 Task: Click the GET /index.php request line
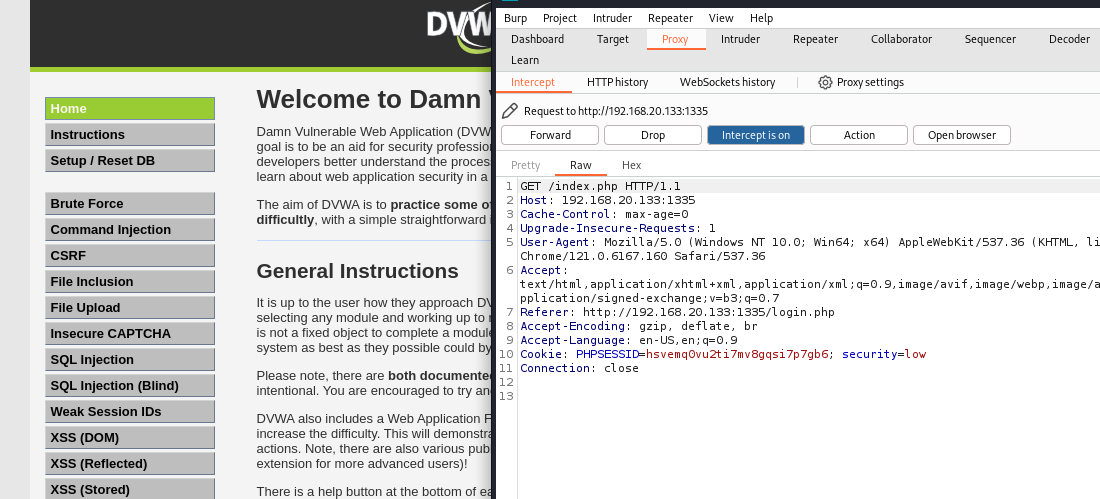[x=600, y=186]
